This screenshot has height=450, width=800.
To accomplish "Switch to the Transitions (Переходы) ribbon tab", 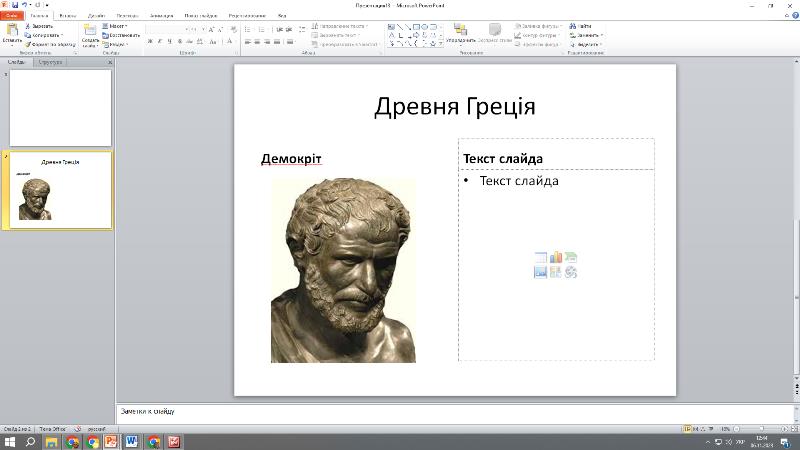I will 127,16.
